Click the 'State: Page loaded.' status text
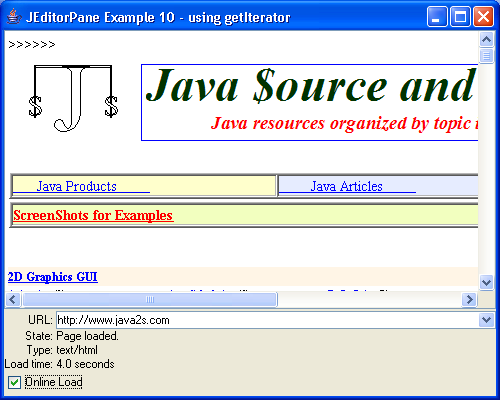Viewport: 500px width, 400px height. click(x=72, y=336)
